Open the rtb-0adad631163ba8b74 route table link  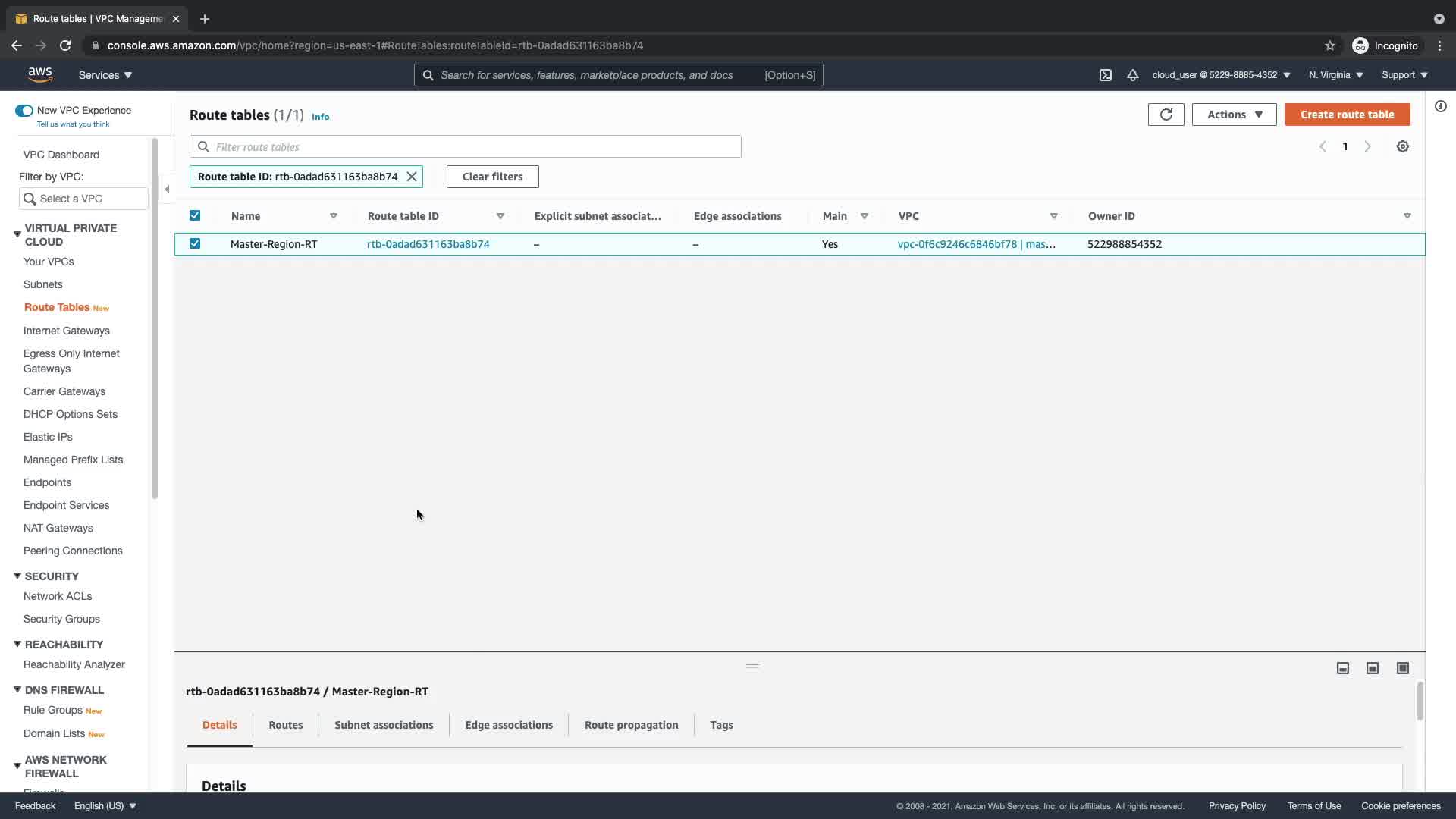point(428,244)
